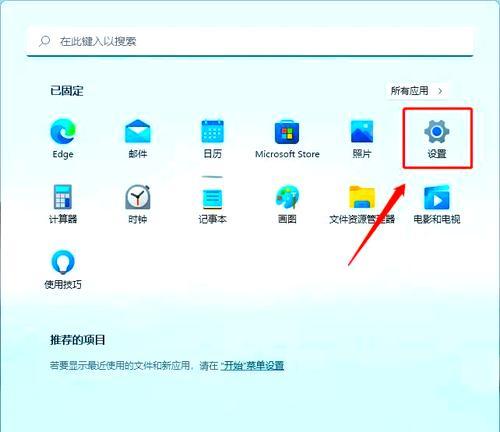Open the 计算器 calculator app
500x432 pixels.
(63, 204)
